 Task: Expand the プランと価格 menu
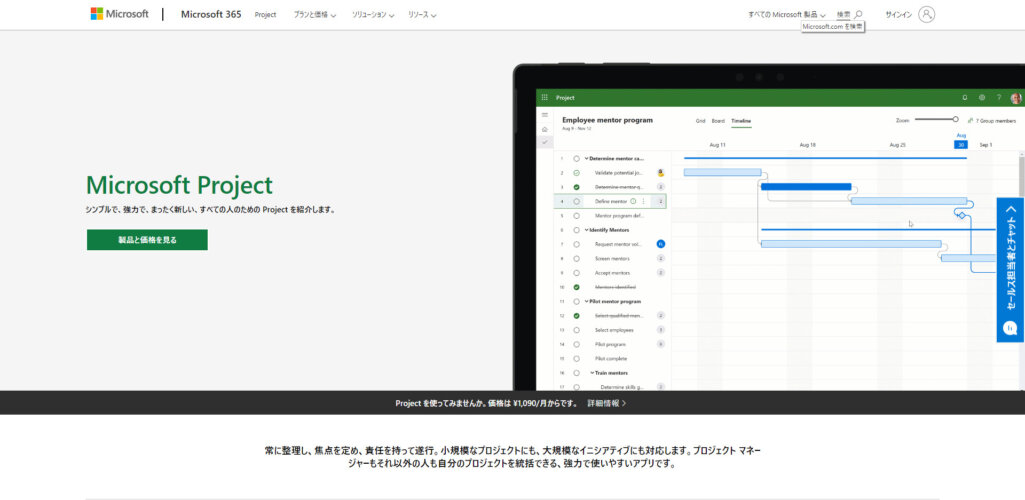click(314, 14)
